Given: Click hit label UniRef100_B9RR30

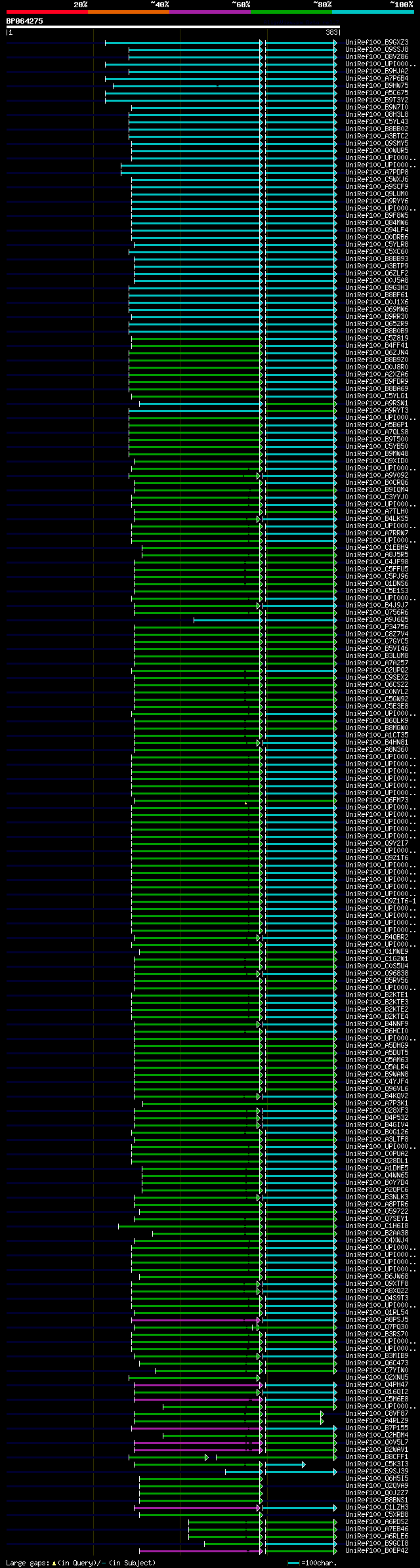Looking at the screenshot, I should pos(377,317).
